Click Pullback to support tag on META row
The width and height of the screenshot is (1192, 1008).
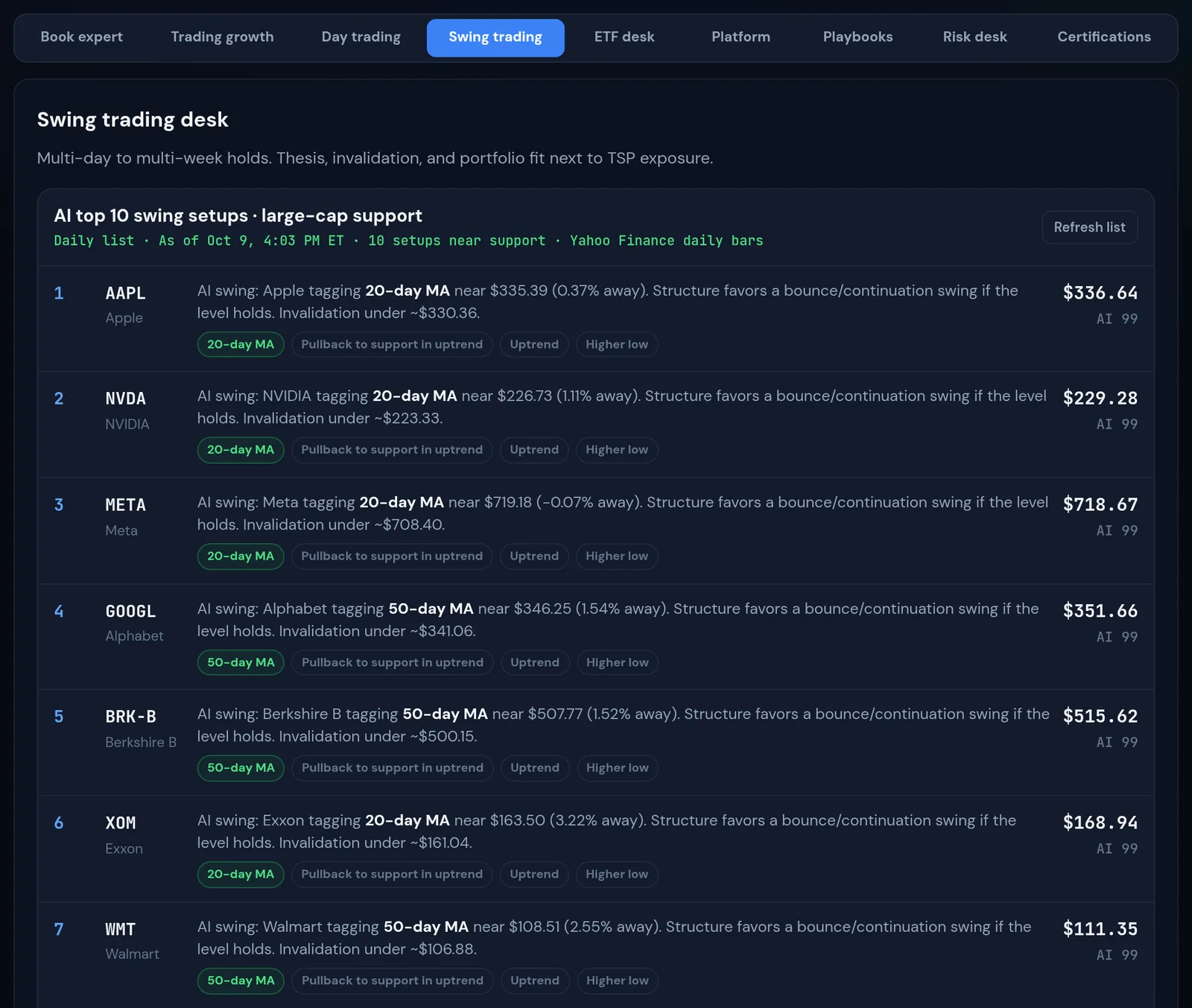[x=392, y=557]
